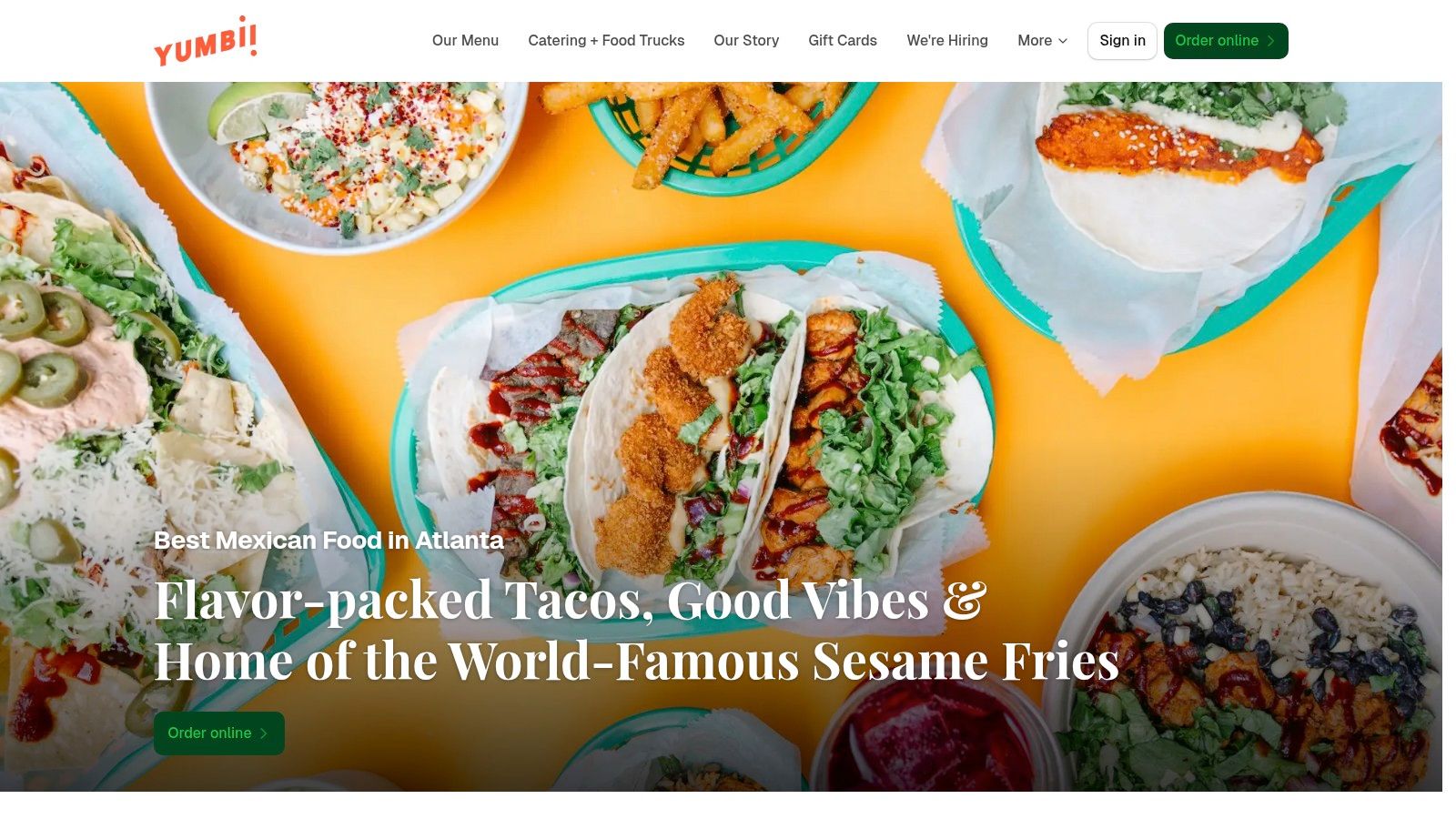Screen dimensions: 1456x819
Task: Visit the We're Hiring page
Action: click(x=947, y=41)
